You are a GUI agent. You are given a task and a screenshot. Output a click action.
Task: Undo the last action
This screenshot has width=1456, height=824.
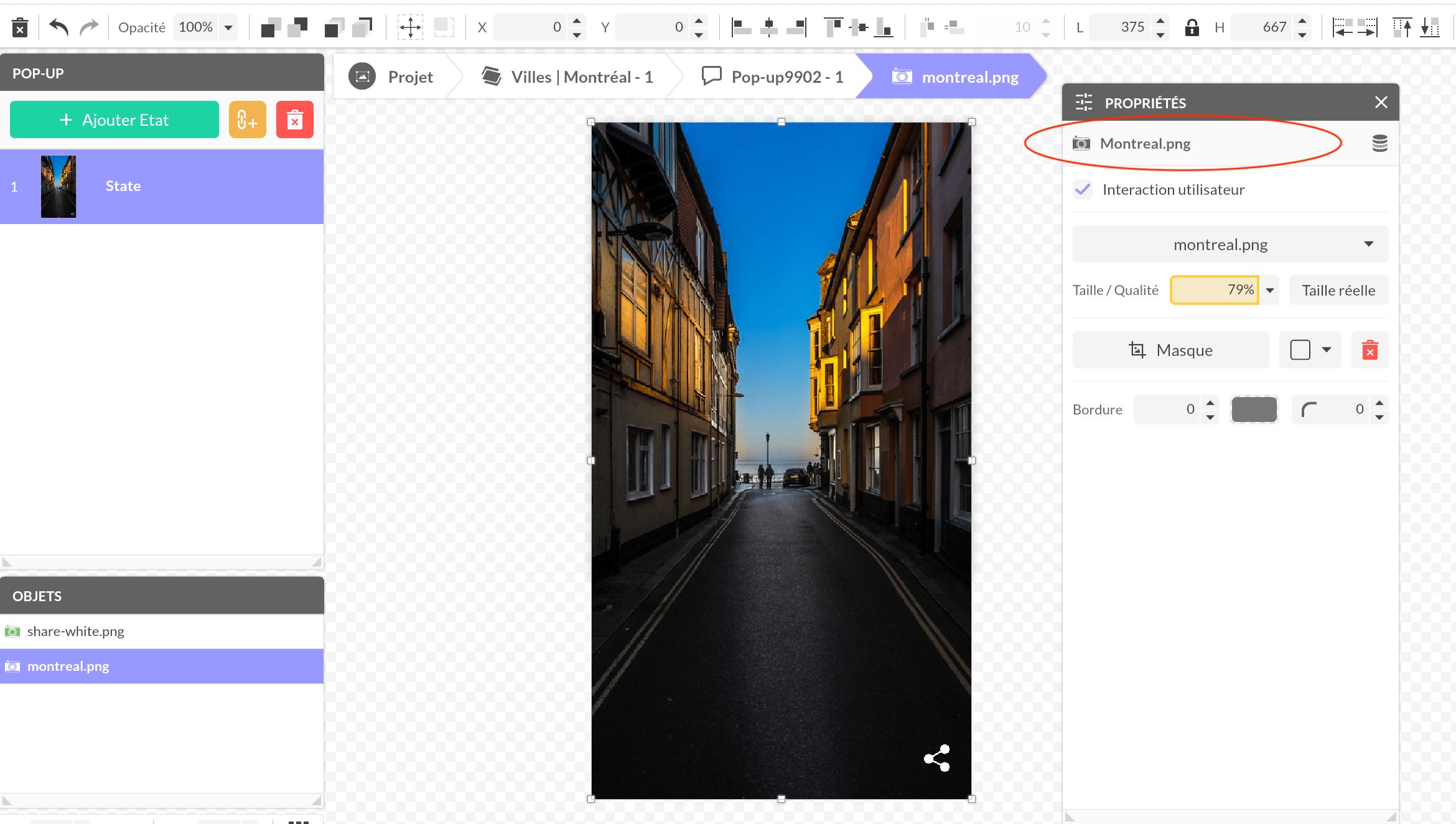pos(59,27)
